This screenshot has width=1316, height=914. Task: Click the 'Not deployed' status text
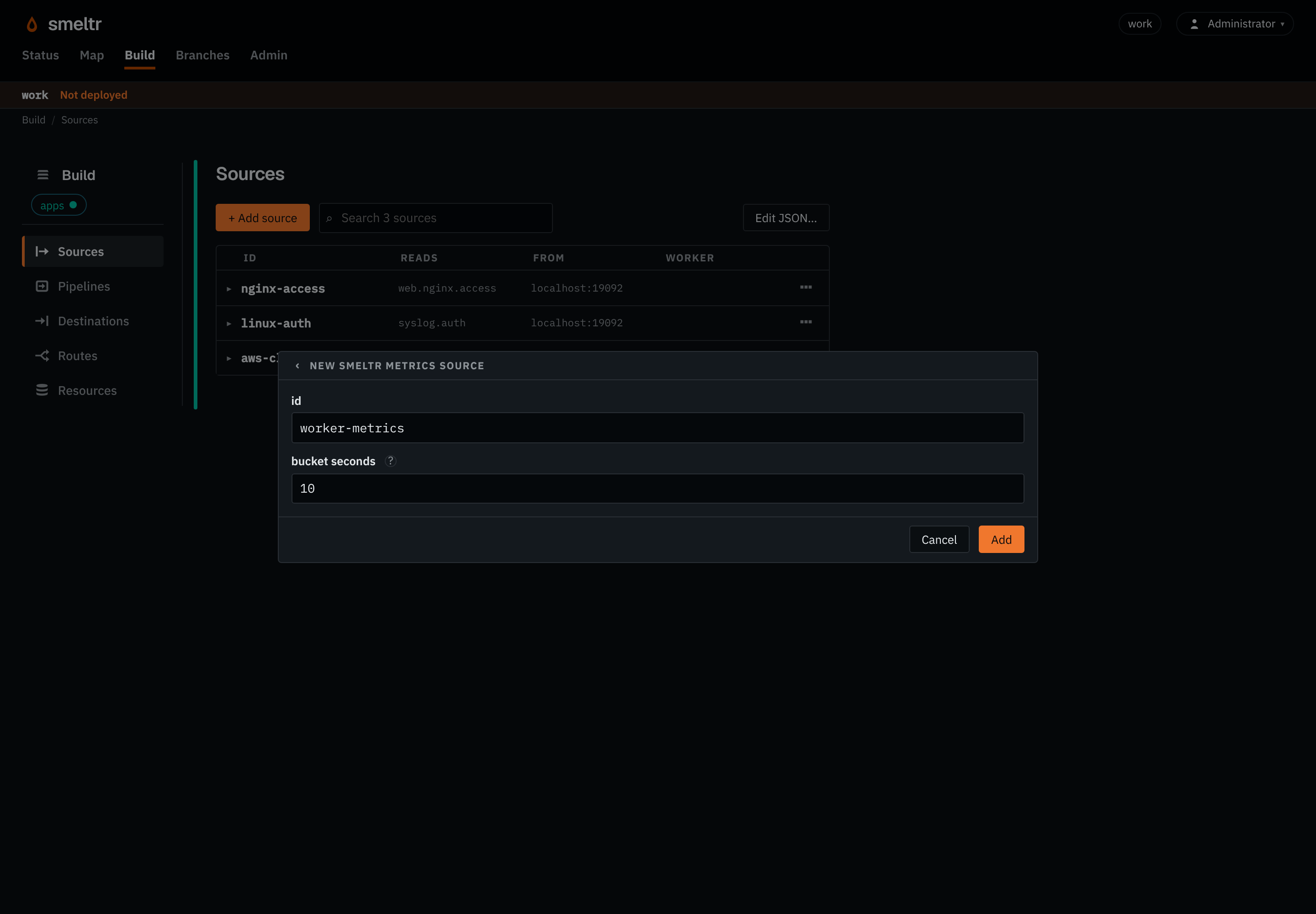click(x=94, y=95)
